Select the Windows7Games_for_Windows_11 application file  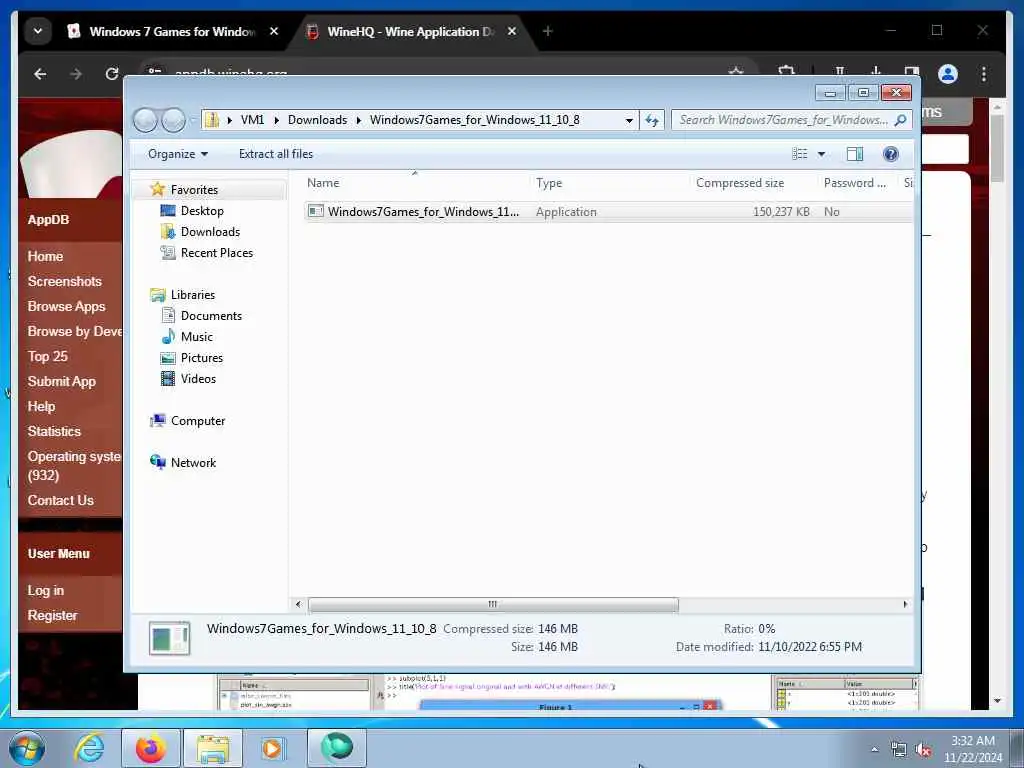(x=423, y=212)
